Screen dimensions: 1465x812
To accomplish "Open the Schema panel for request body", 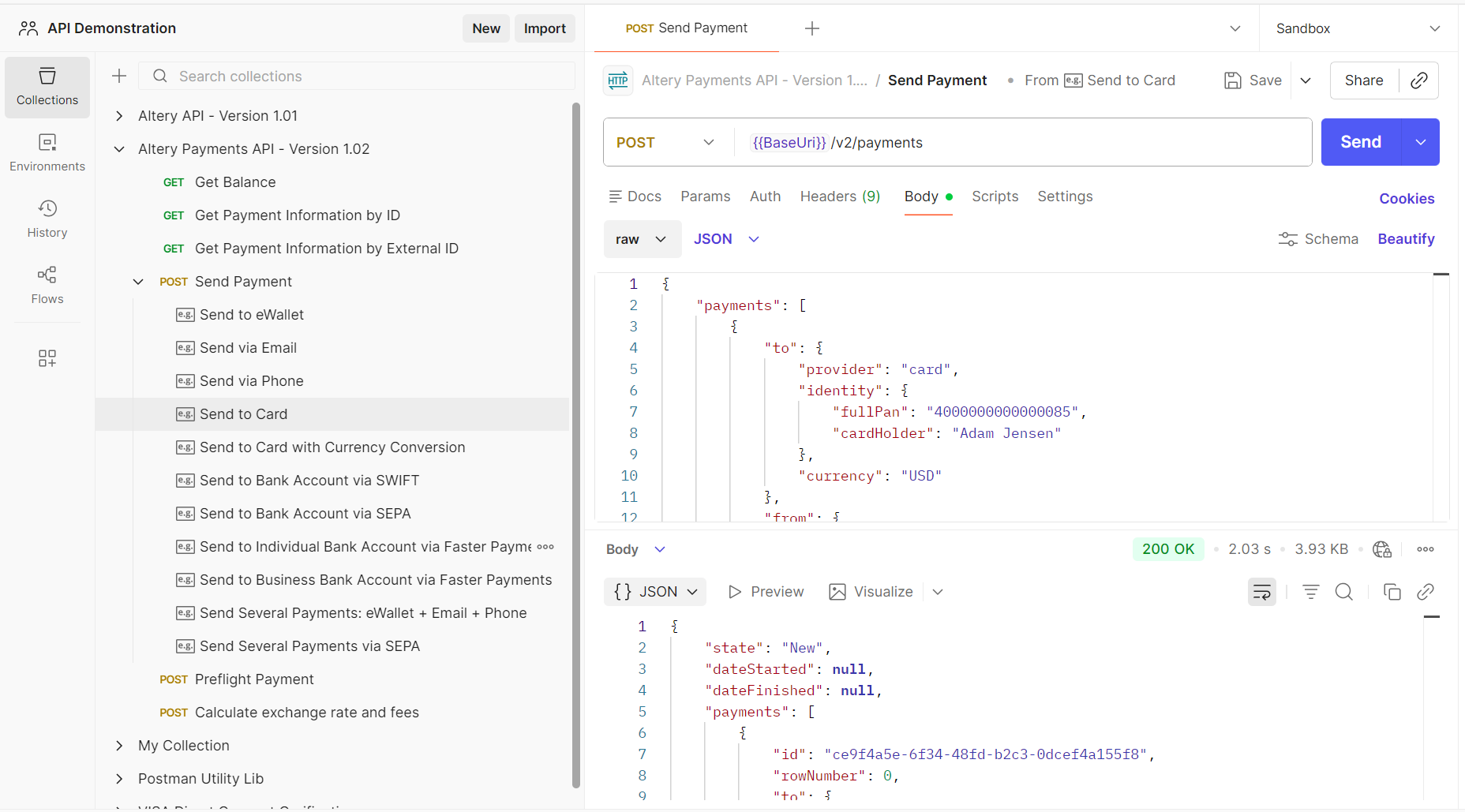I will tap(1319, 239).
